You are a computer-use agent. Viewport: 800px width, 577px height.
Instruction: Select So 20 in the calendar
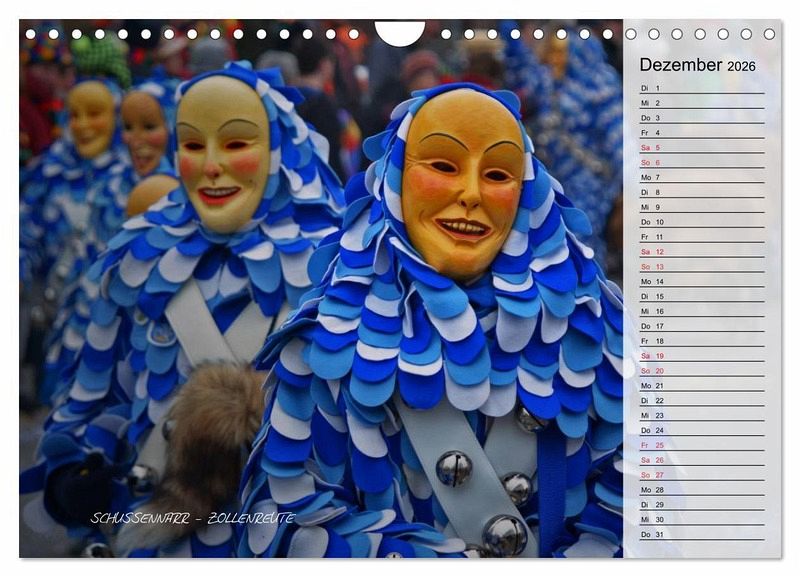point(700,371)
